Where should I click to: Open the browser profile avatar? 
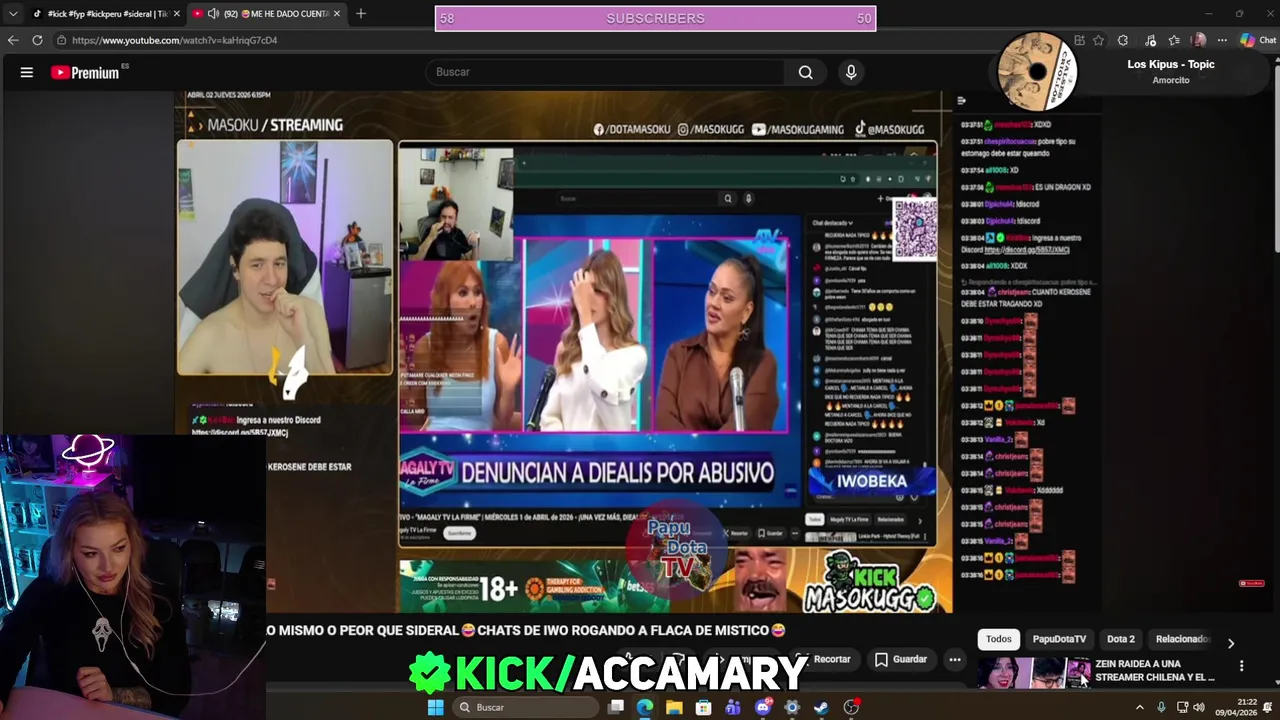click(1199, 40)
